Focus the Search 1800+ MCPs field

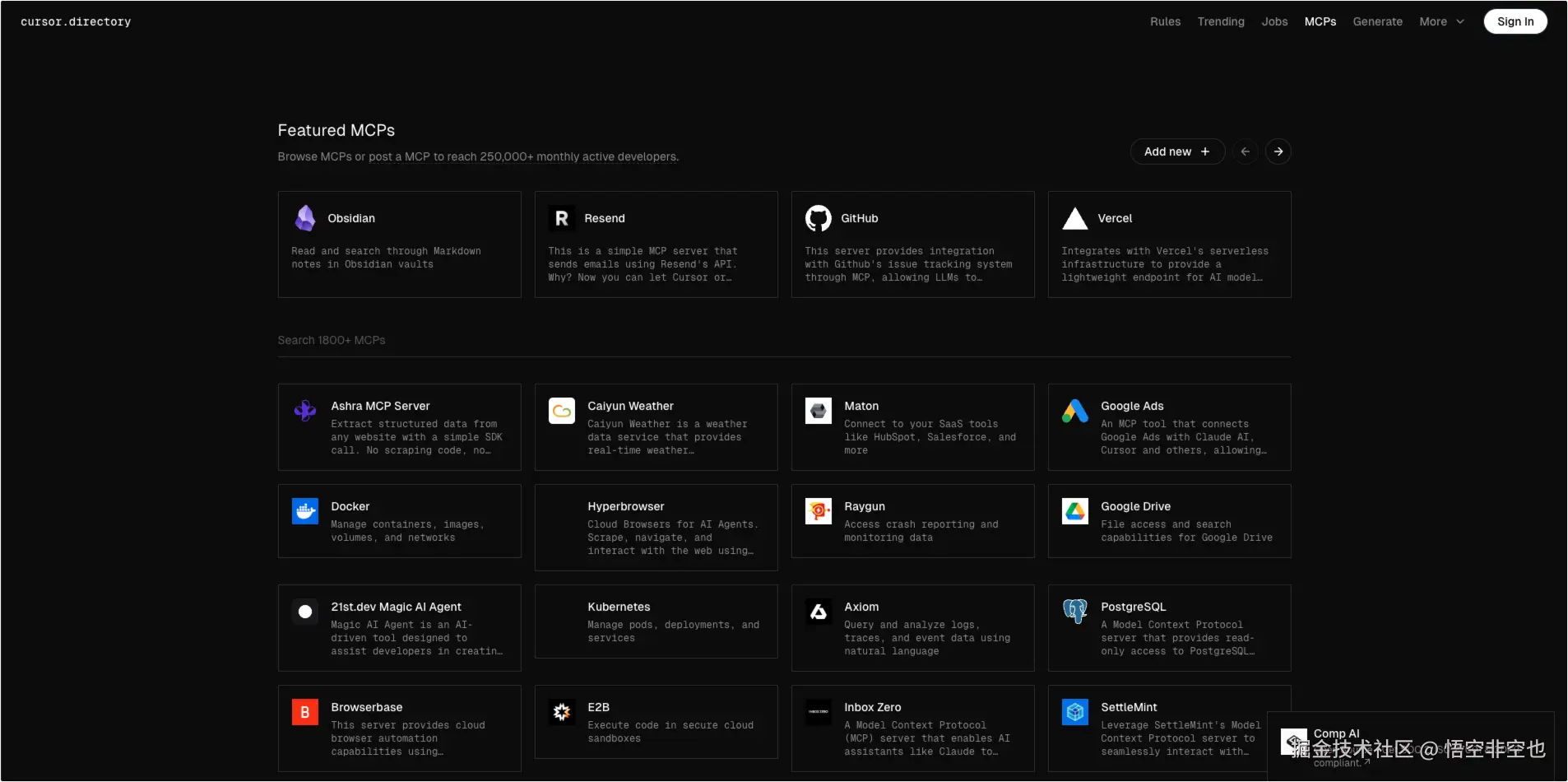click(784, 340)
